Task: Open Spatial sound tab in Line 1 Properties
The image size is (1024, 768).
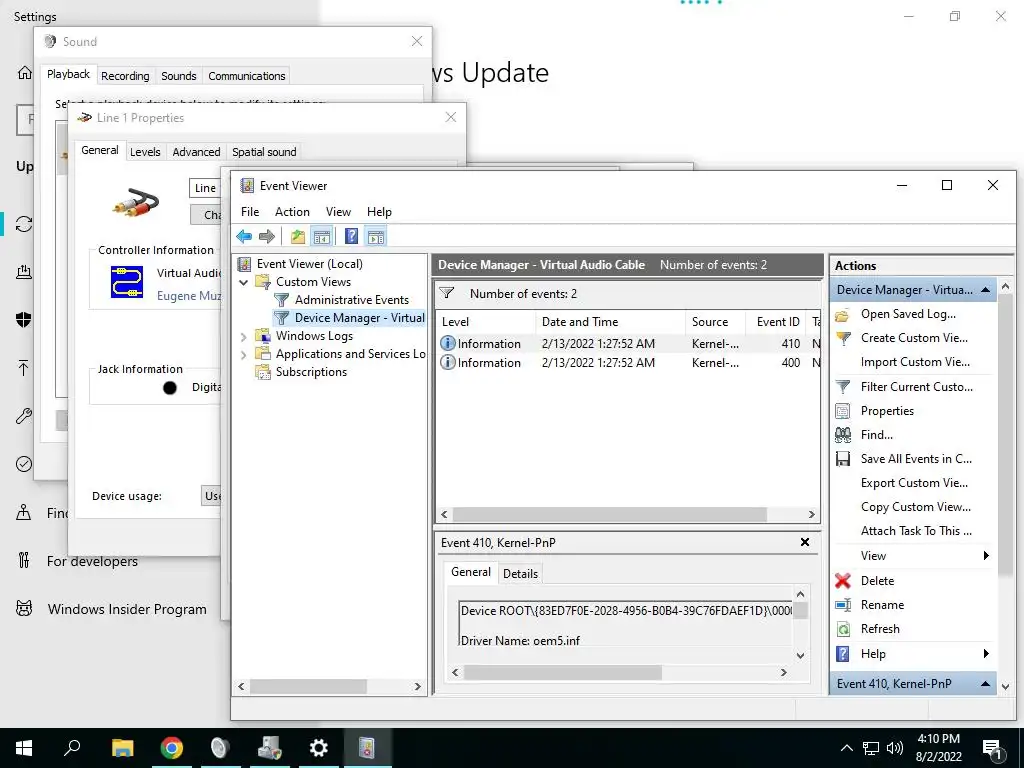Action: pyautogui.click(x=264, y=152)
